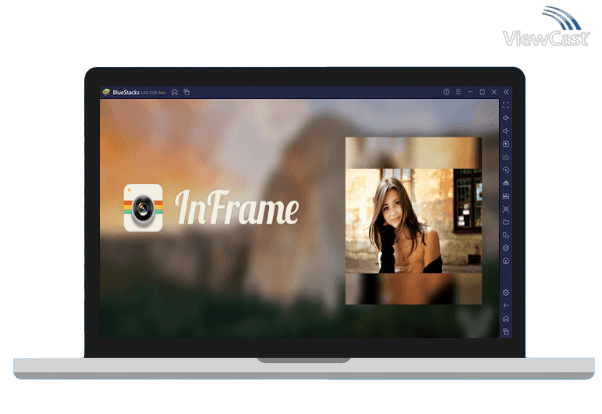Rotate the screen using the sidebar icon
This screenshot has width=602, height=414.
point(506,235)
